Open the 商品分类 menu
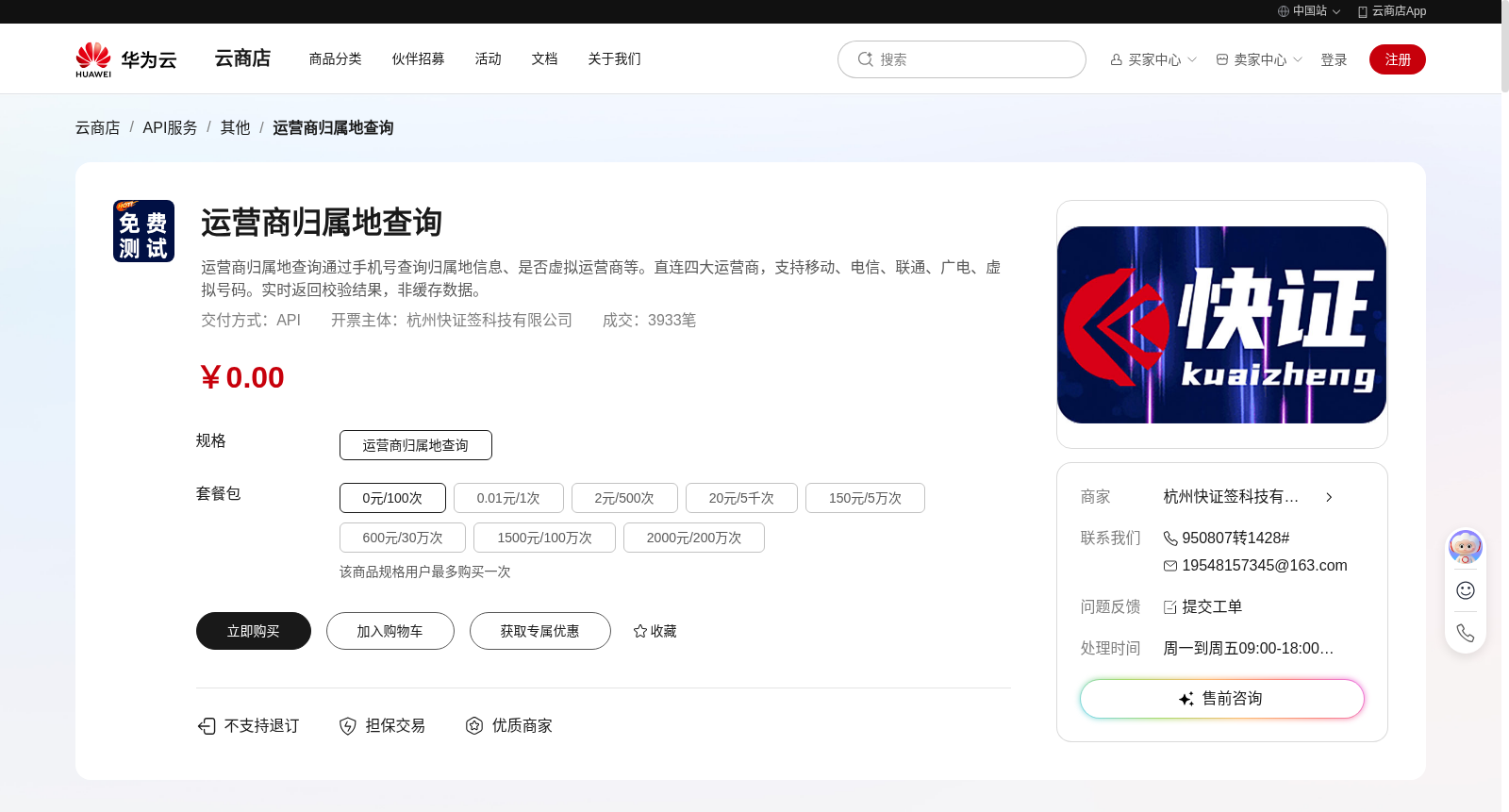1509x812 pixels. point(336,58)
